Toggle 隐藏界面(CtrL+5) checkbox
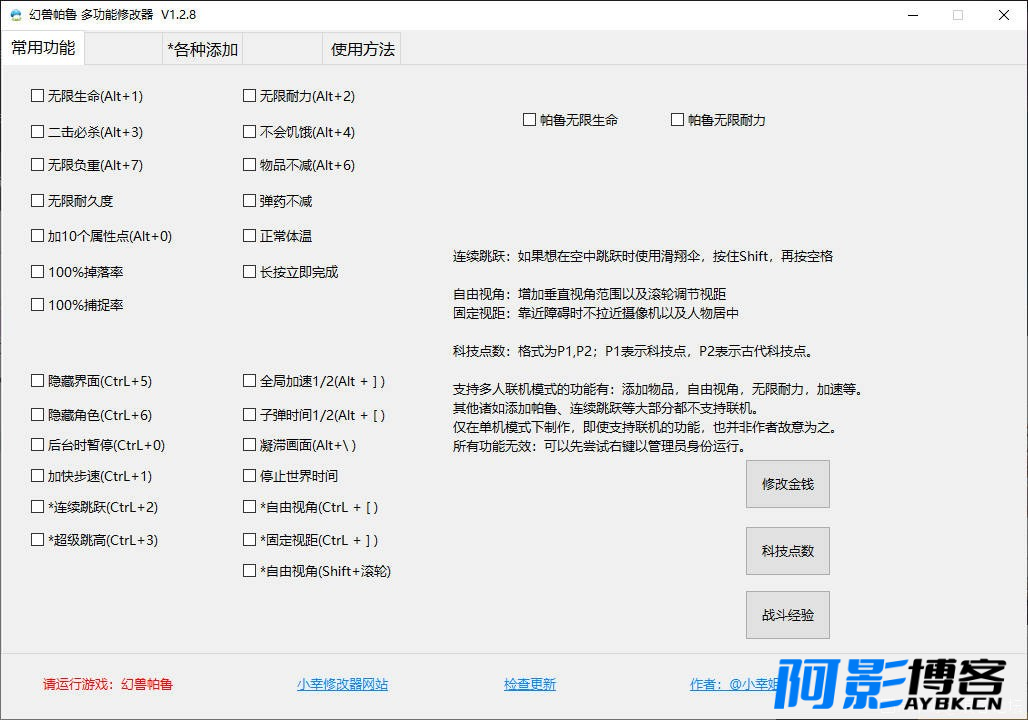The width and height of the screenshot is (1028, 720). tap(38, 381)
